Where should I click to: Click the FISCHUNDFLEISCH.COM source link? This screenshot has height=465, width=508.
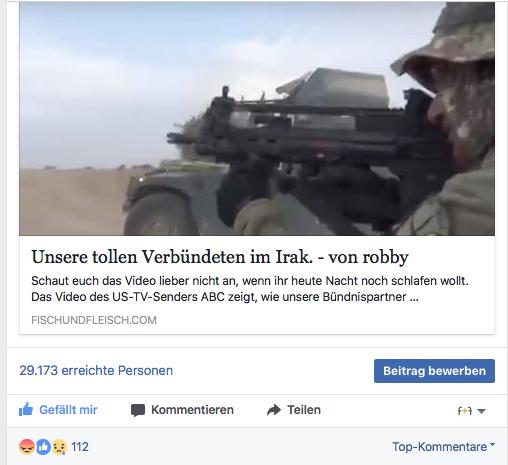tap(94, 320)
